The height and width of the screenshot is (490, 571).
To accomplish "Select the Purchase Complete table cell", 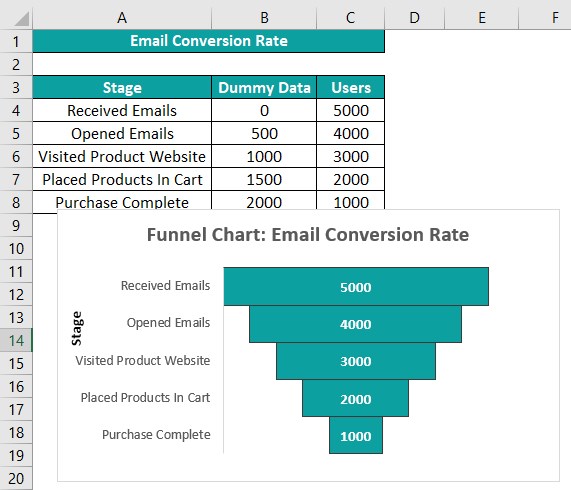I will click(x=122, y=201).
